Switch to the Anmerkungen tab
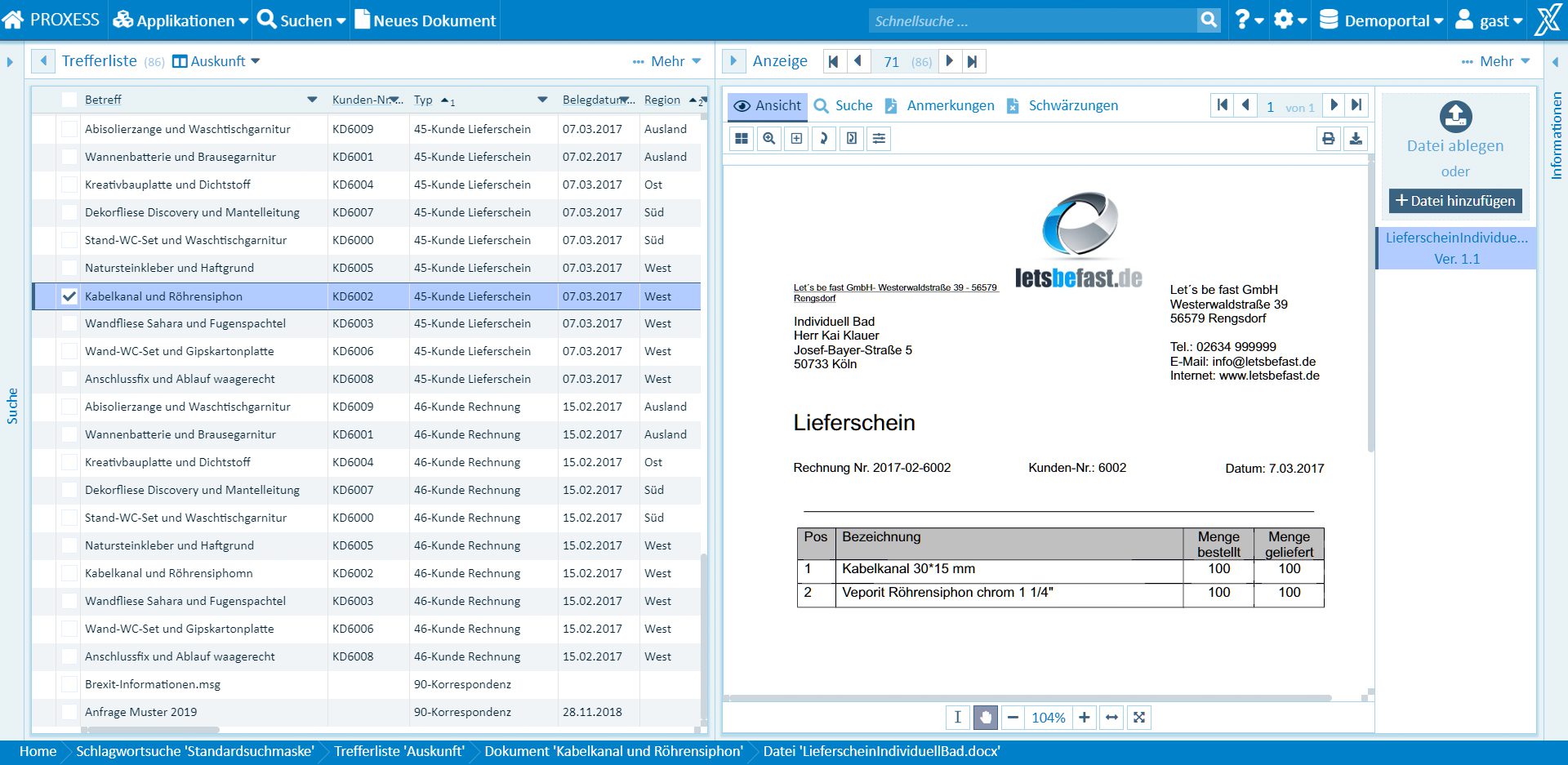Viewport: 1568px width, 765px height. 940,105
